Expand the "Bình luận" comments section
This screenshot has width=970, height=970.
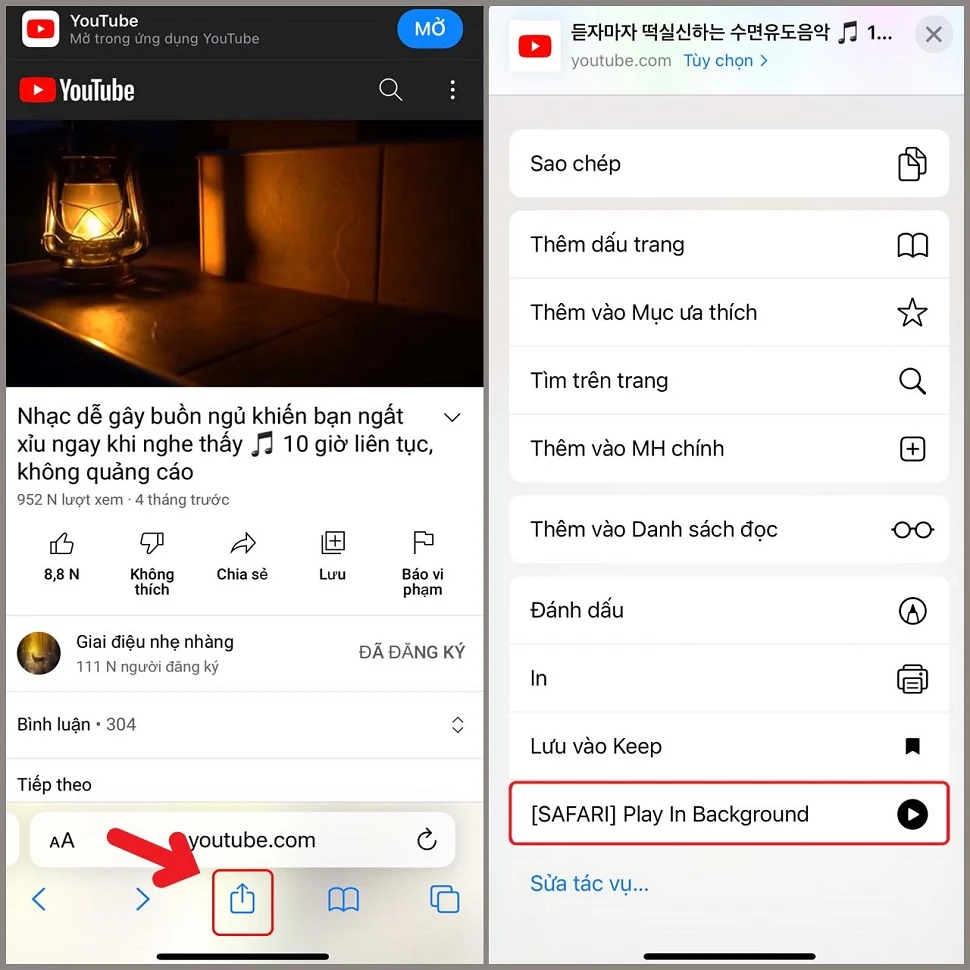[458, 724]
